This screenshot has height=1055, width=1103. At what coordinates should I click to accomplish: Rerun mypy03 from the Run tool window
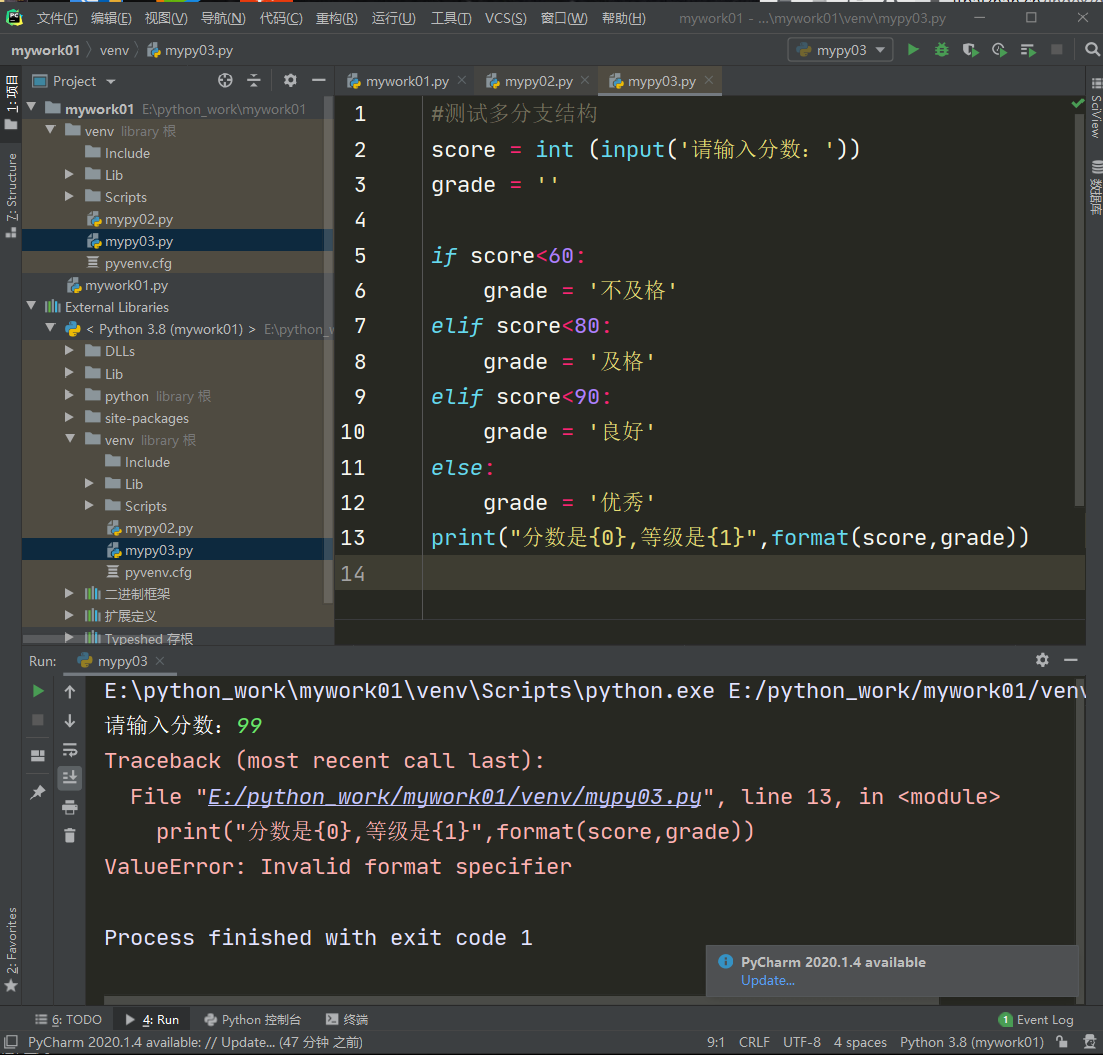pos(38,691)
